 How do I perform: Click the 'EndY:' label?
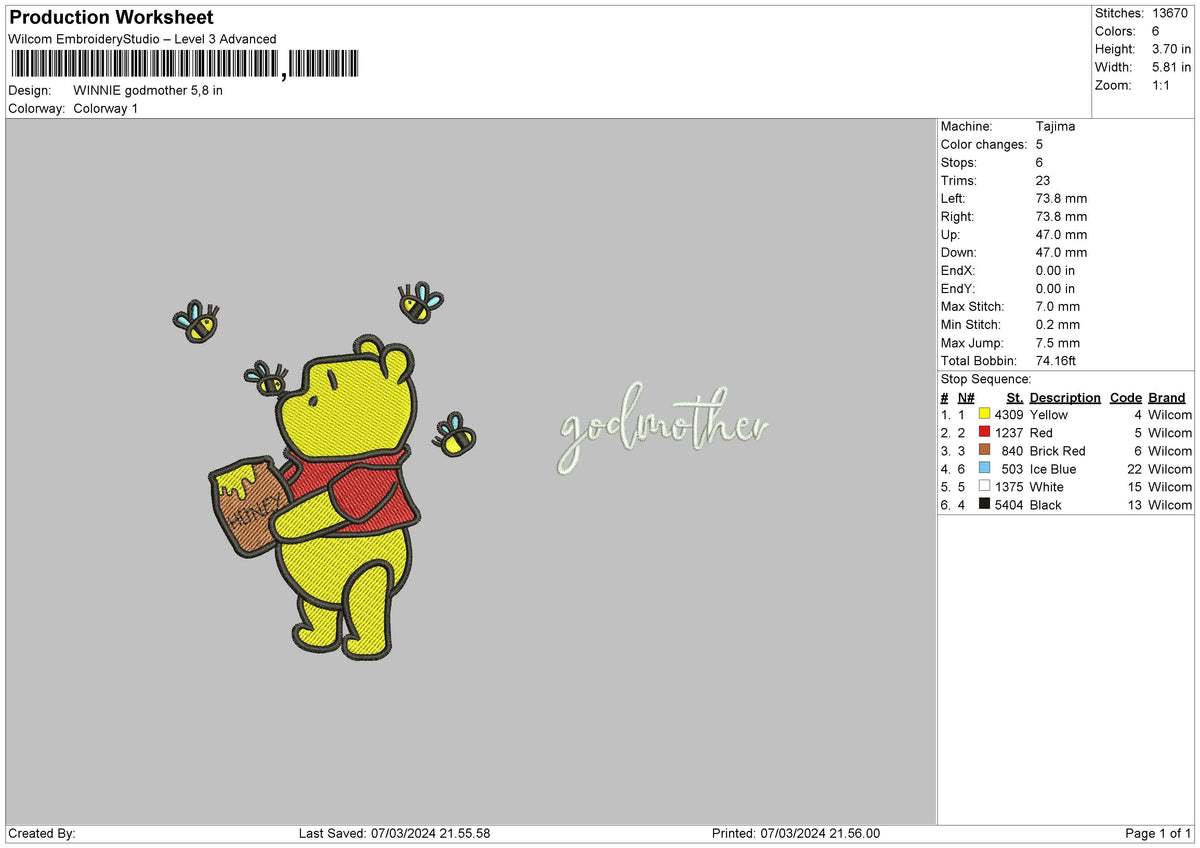(x=958, y=288)
